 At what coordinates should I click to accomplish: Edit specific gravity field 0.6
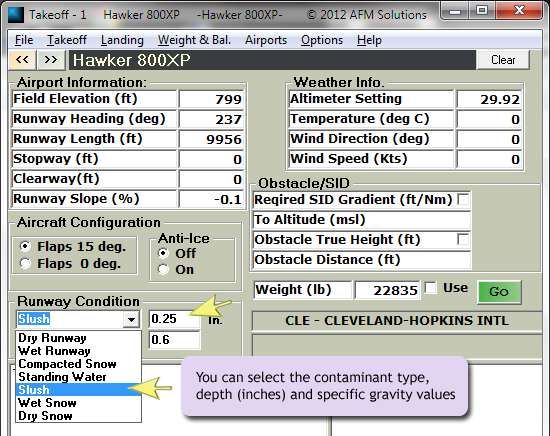coord(174,340)
